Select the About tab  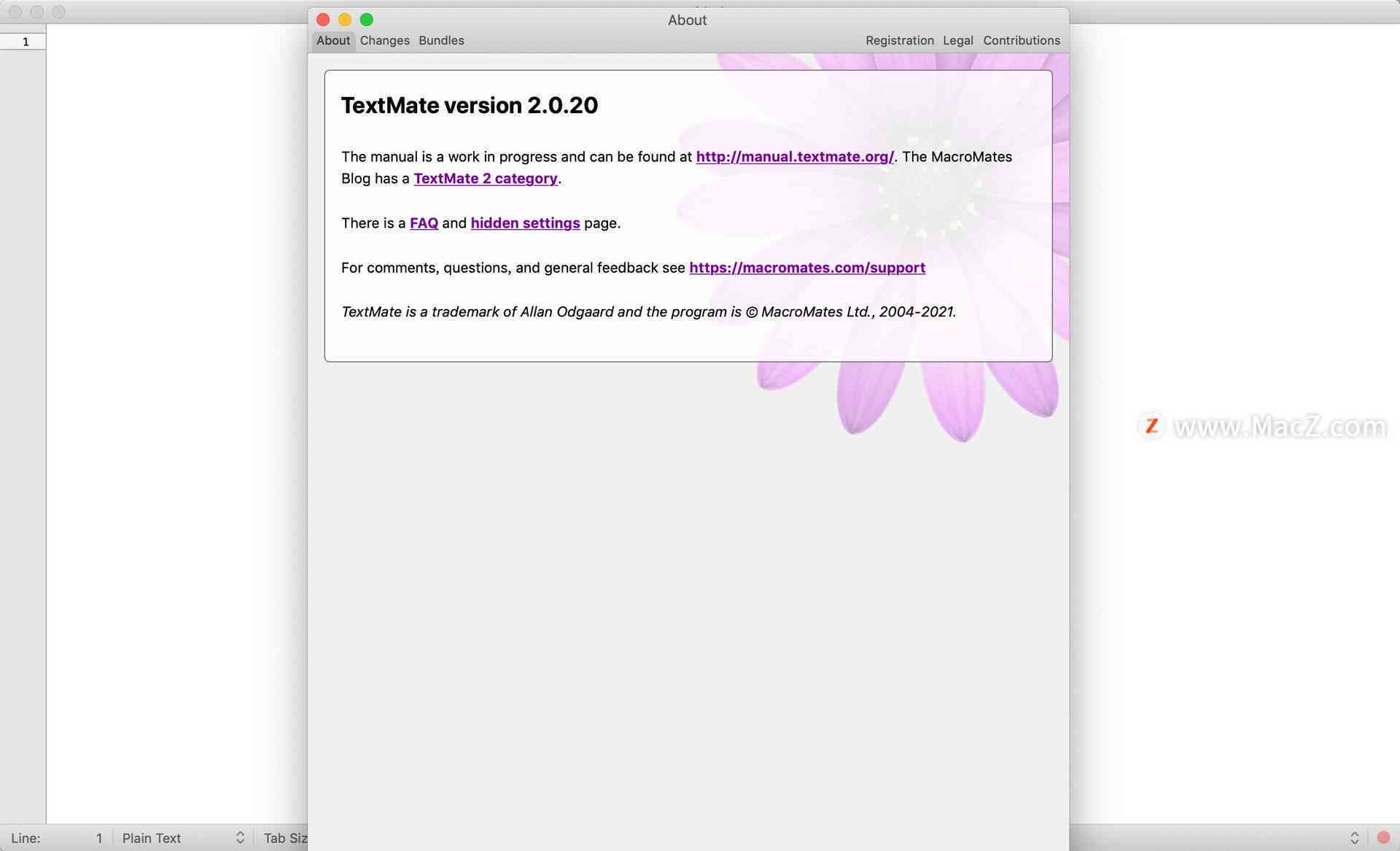(333, 41)
